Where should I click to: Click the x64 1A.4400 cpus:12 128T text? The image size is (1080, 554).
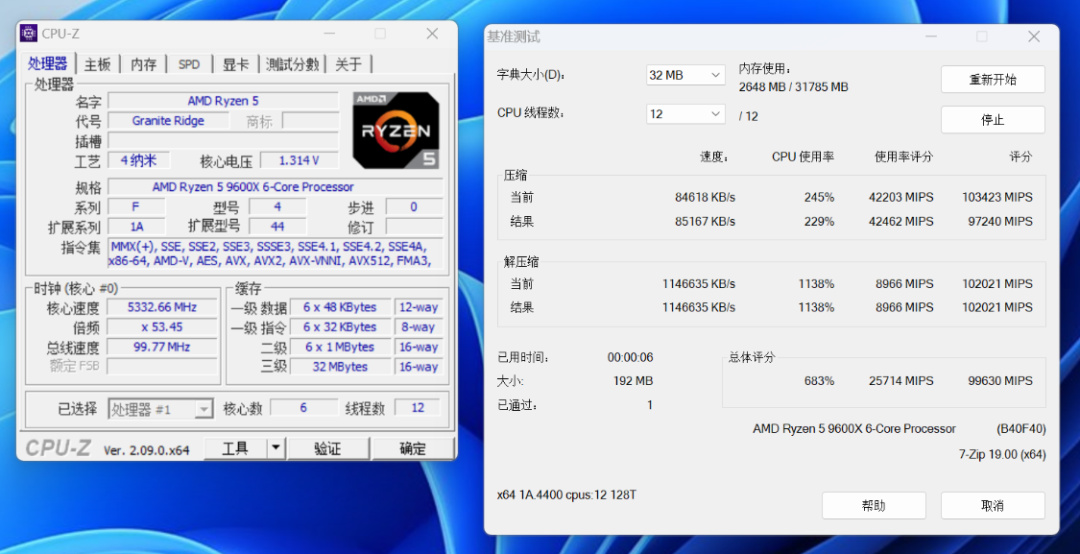(566, 495)
